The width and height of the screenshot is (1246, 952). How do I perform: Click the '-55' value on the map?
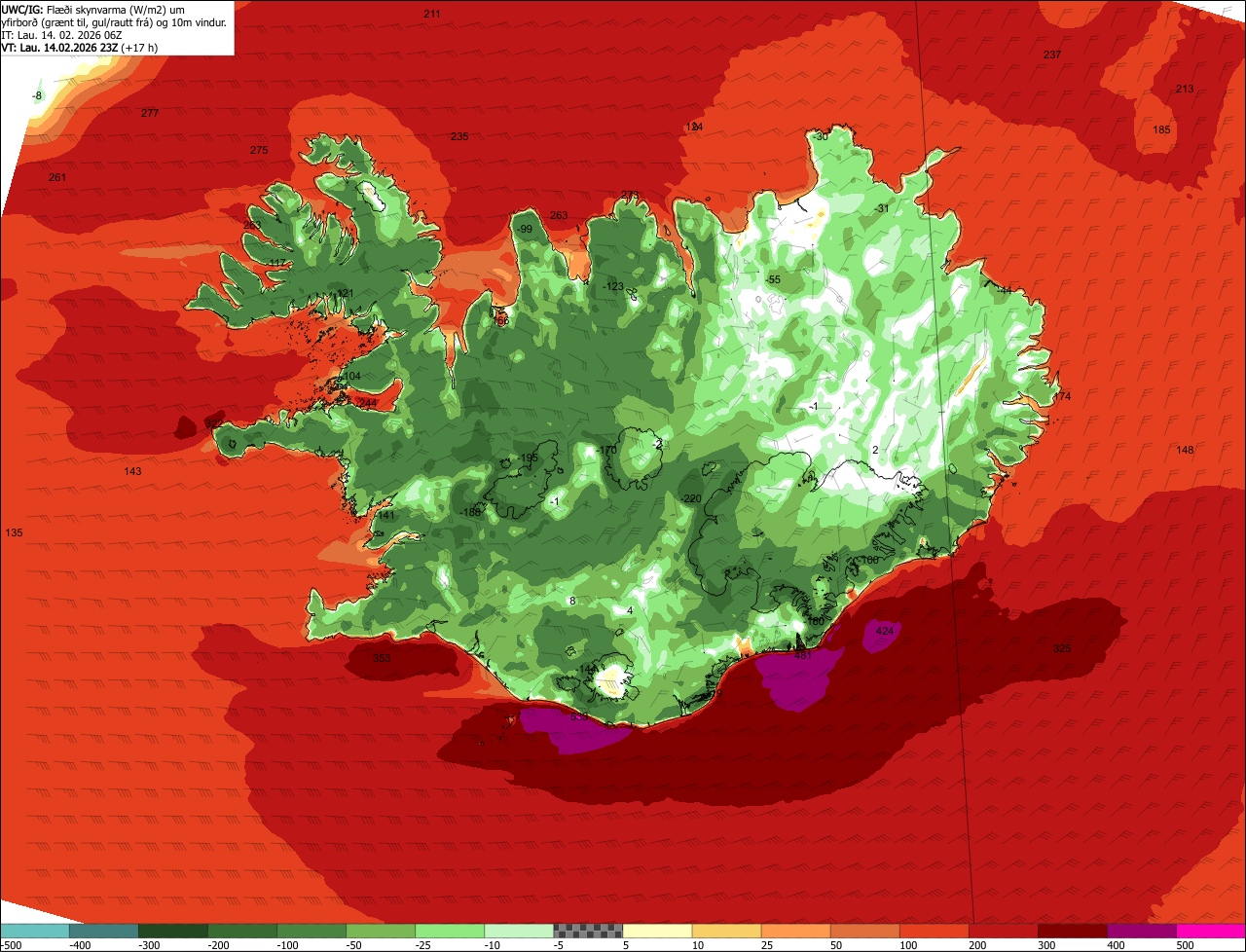coord(773,279)
